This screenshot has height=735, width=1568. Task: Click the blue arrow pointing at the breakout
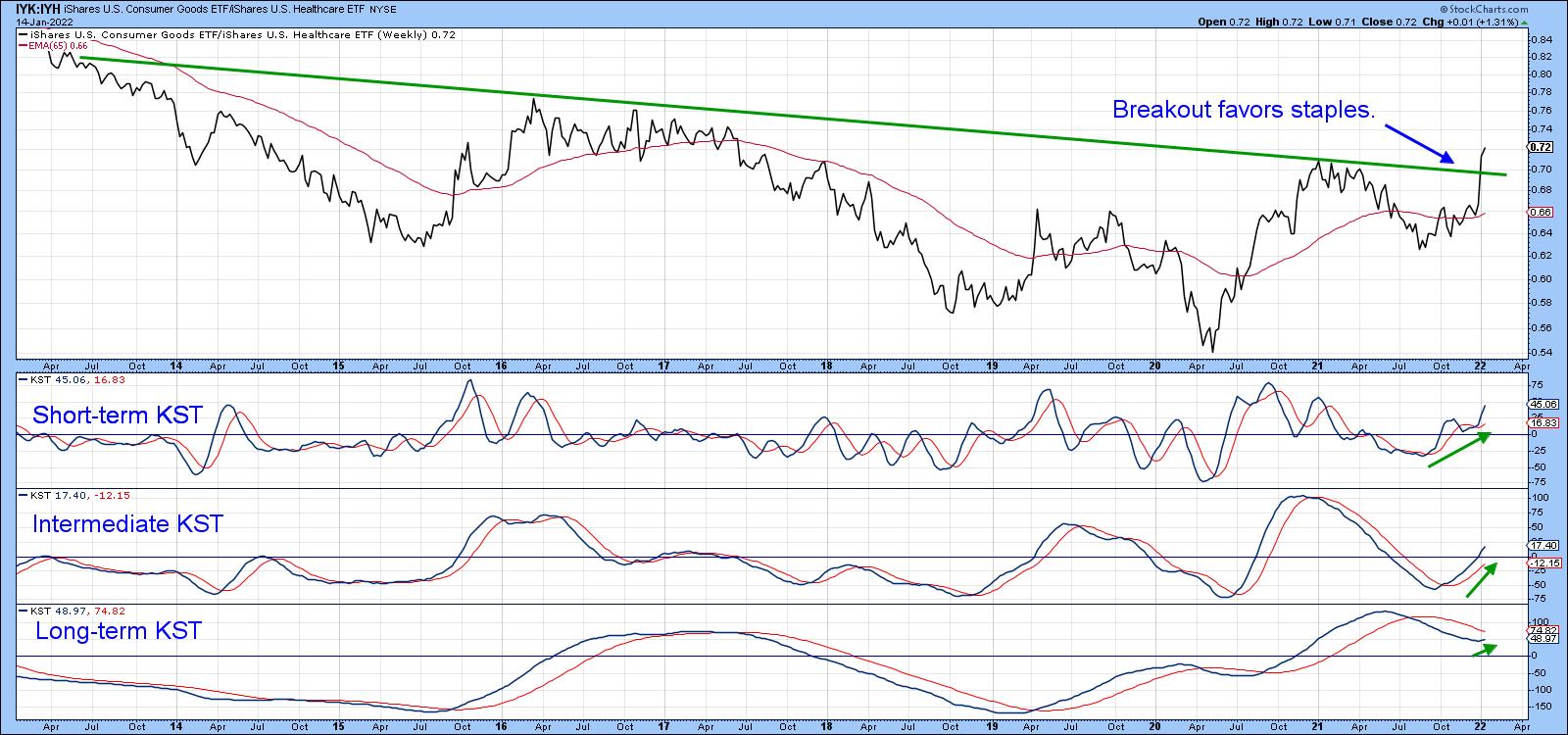click(1423, 144)
